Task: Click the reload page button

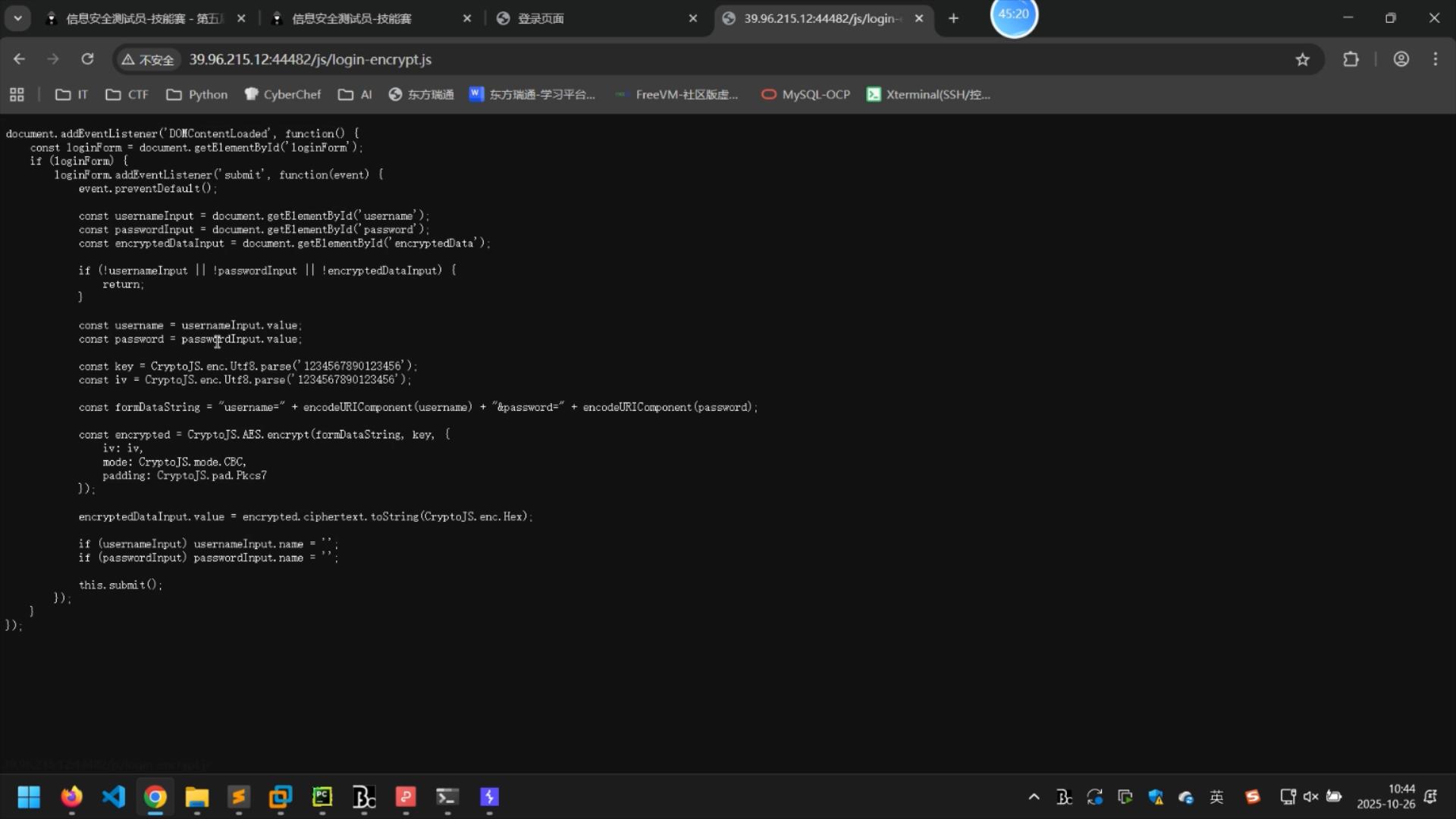Action: (x=87, y=59)
